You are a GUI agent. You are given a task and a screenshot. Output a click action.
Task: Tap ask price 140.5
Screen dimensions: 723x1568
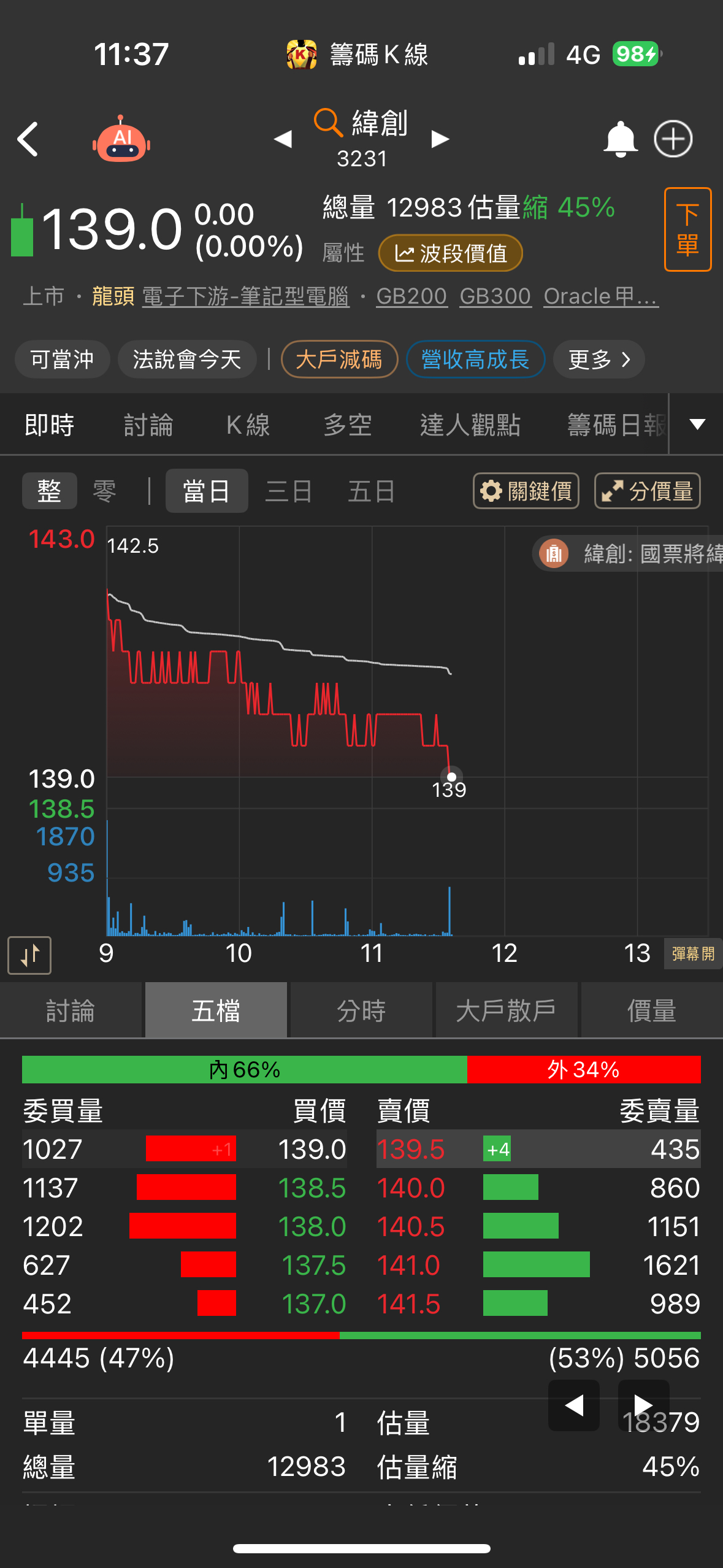pyautogui.click(x=410, y=1226)
